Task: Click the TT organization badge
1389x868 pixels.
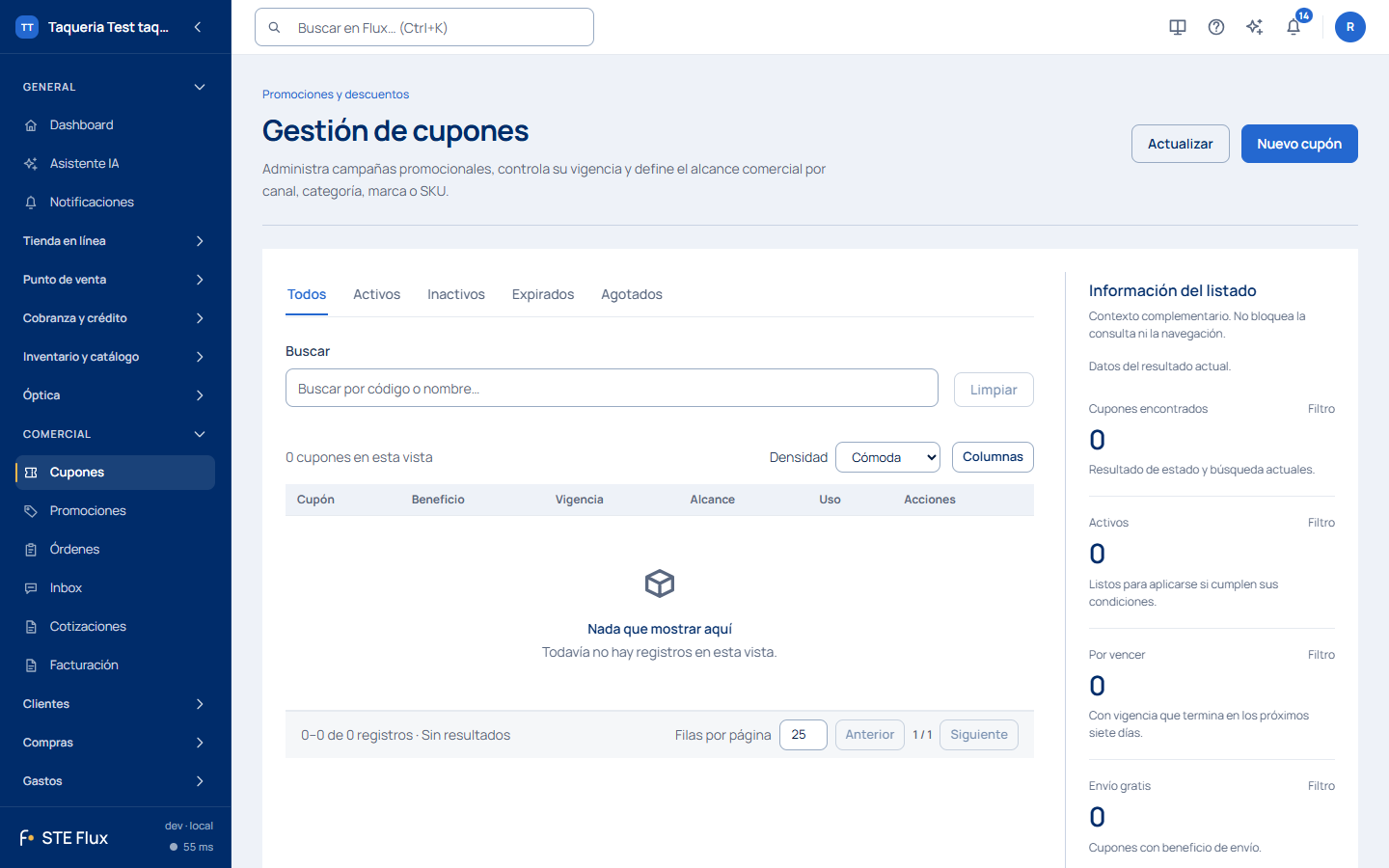Action: coord(27,27)
